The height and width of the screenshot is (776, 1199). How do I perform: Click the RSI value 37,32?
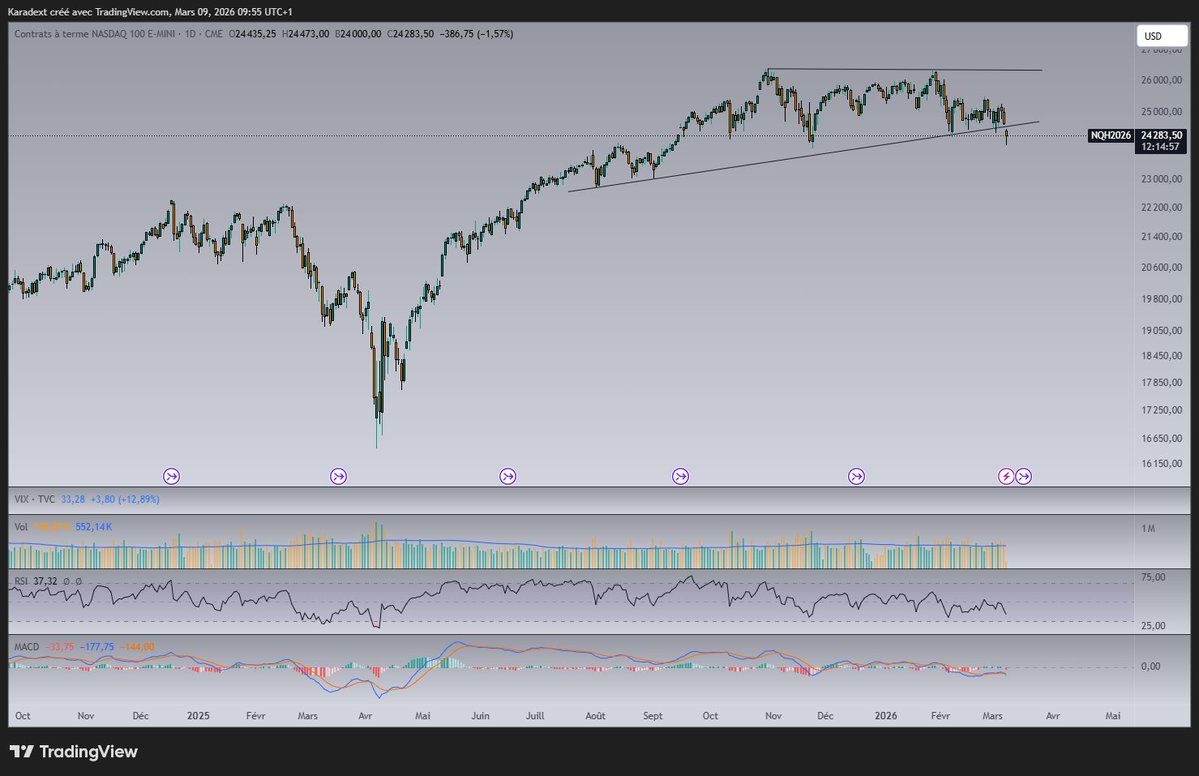click(x=45, y=581)
